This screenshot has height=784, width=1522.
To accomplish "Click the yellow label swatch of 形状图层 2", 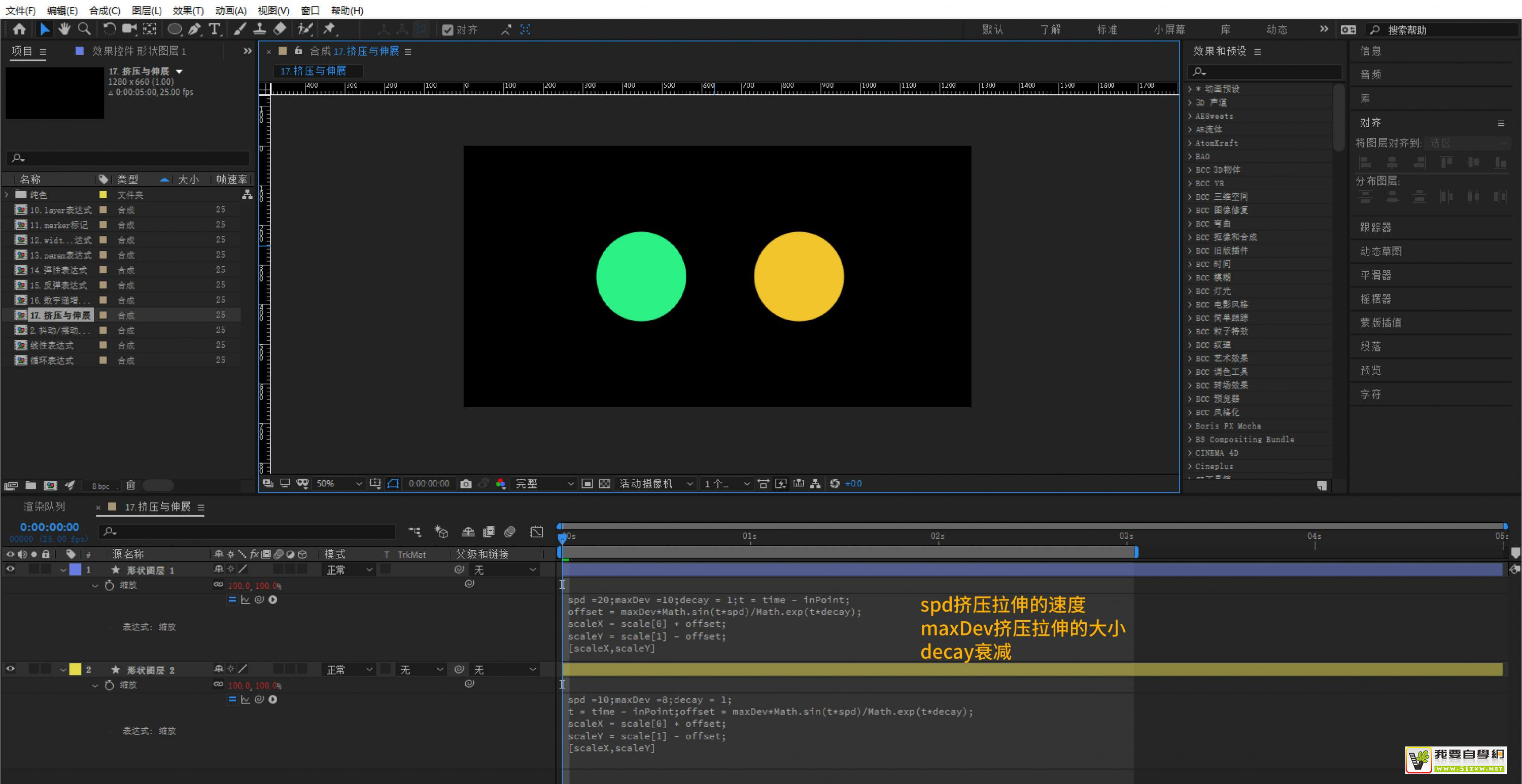I will [75, 669].
